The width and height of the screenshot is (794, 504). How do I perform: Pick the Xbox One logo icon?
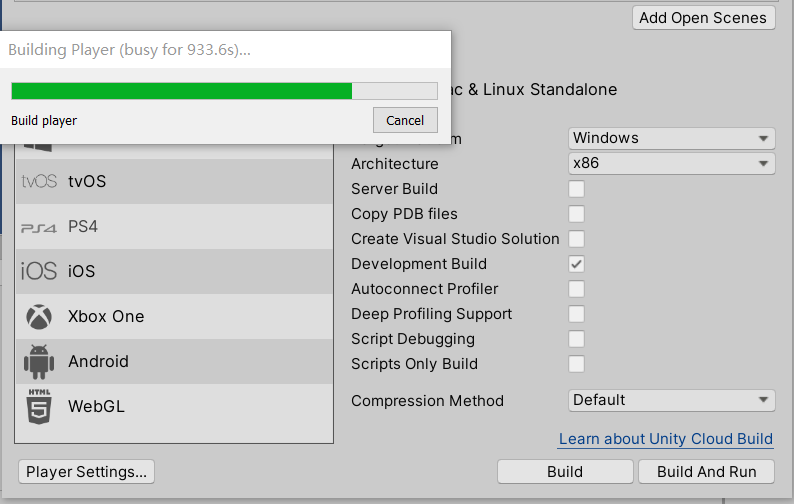39,317
